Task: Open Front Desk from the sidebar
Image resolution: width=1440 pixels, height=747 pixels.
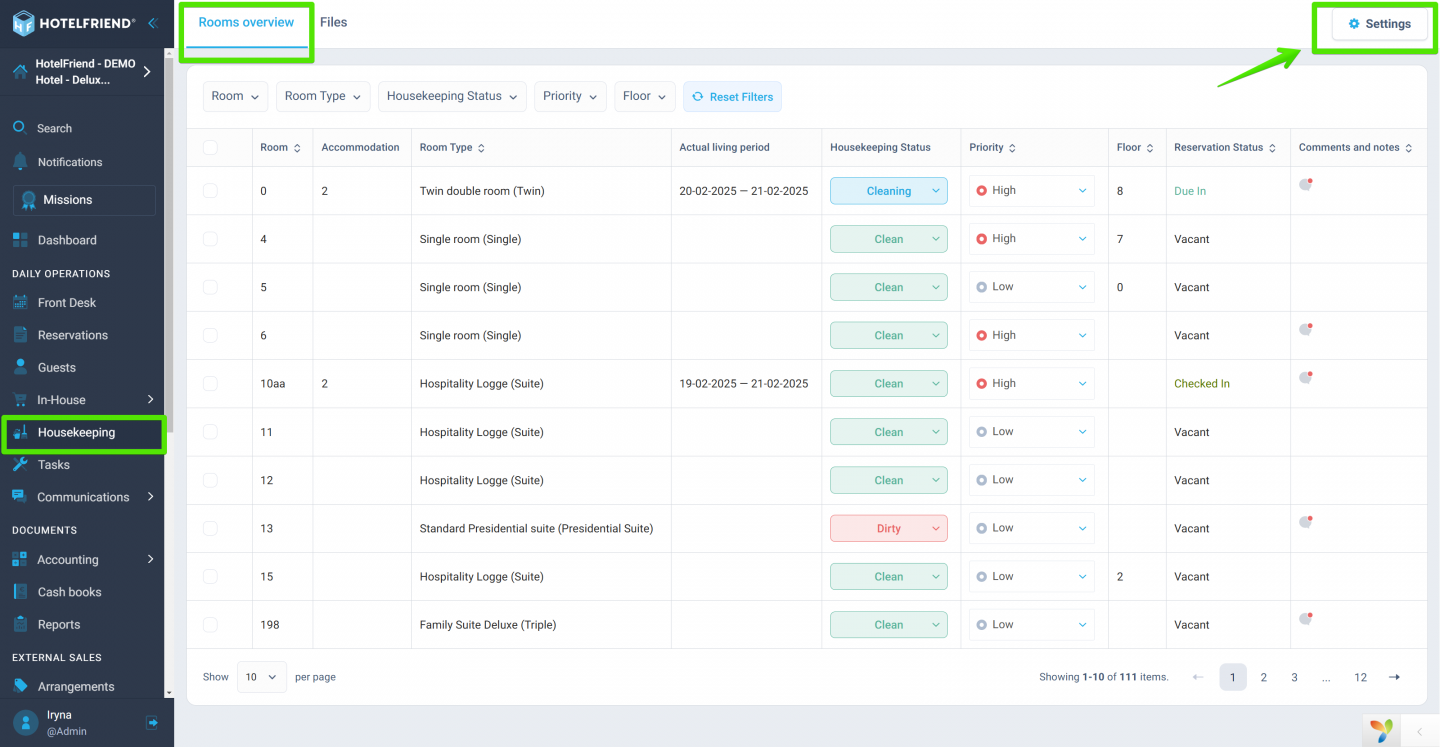Action: (x=67, y=303)
